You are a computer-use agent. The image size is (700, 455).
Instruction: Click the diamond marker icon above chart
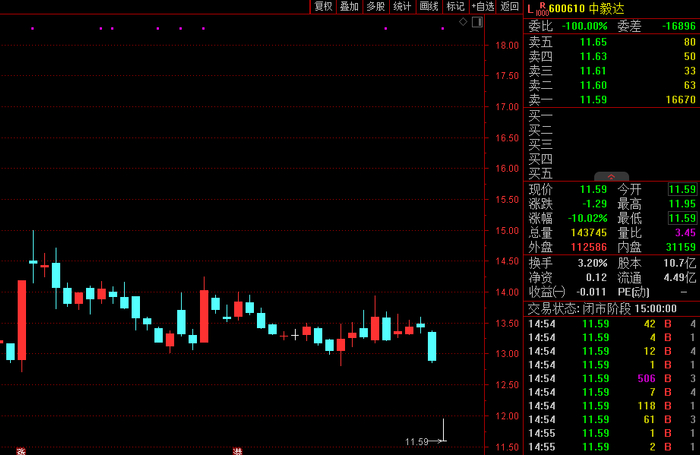pyautogui.click(x=463, y=21)
